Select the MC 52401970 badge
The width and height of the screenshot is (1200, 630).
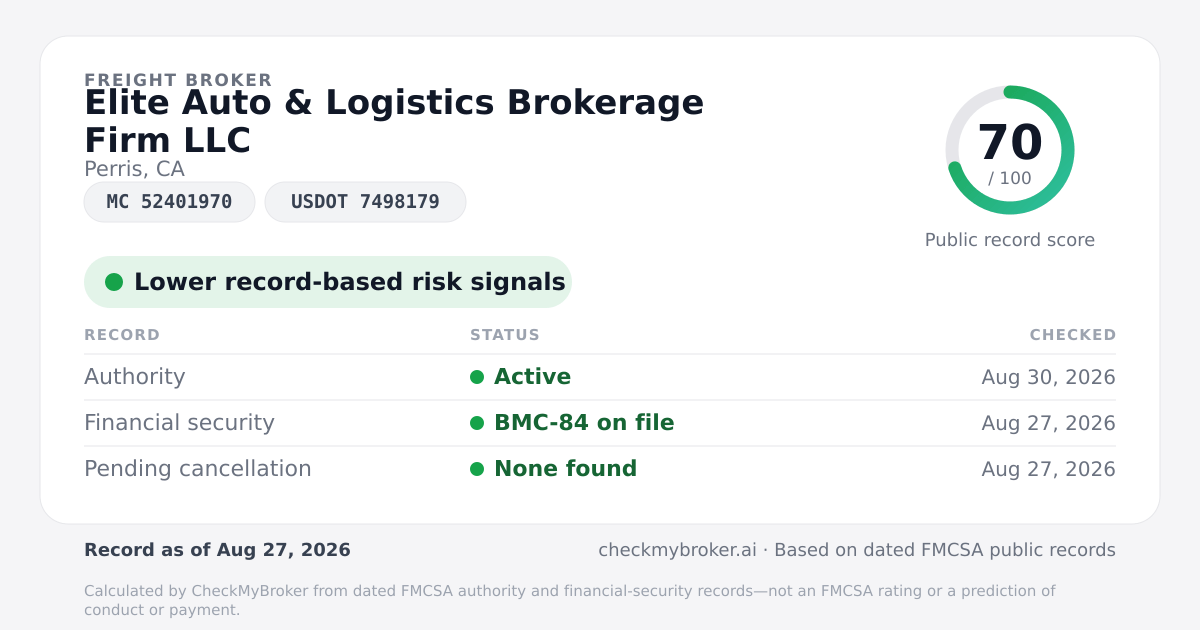click(x=169, y=202)
